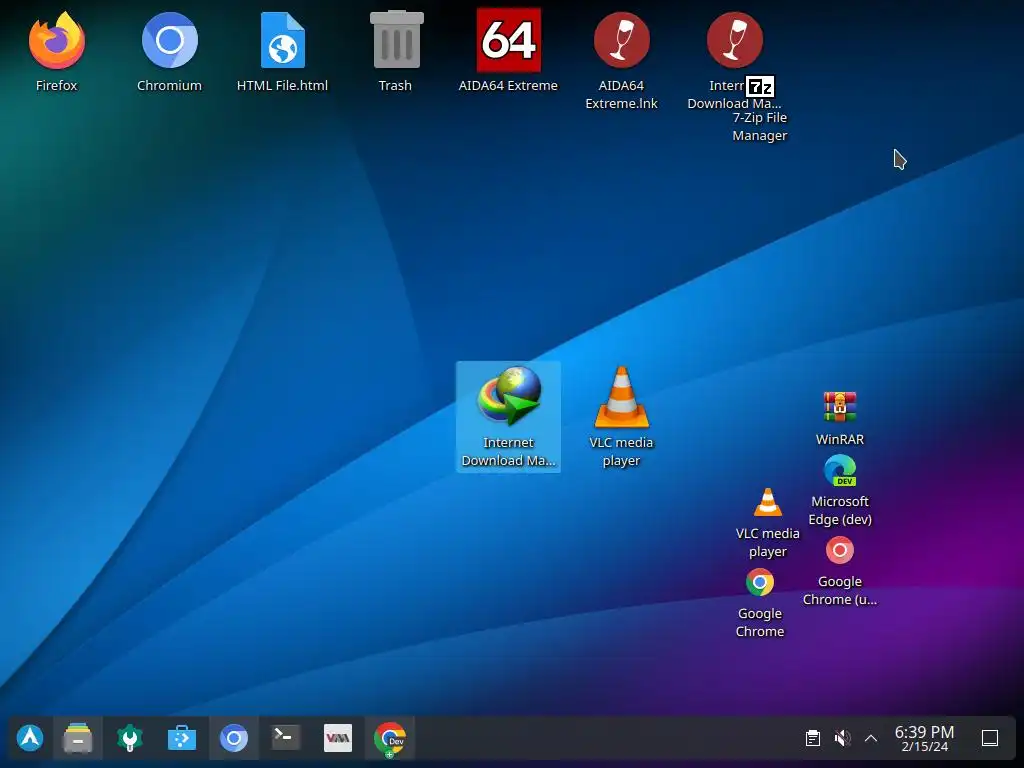
Task: Open the VM application taskbar icon
Action: coord(338,738)
